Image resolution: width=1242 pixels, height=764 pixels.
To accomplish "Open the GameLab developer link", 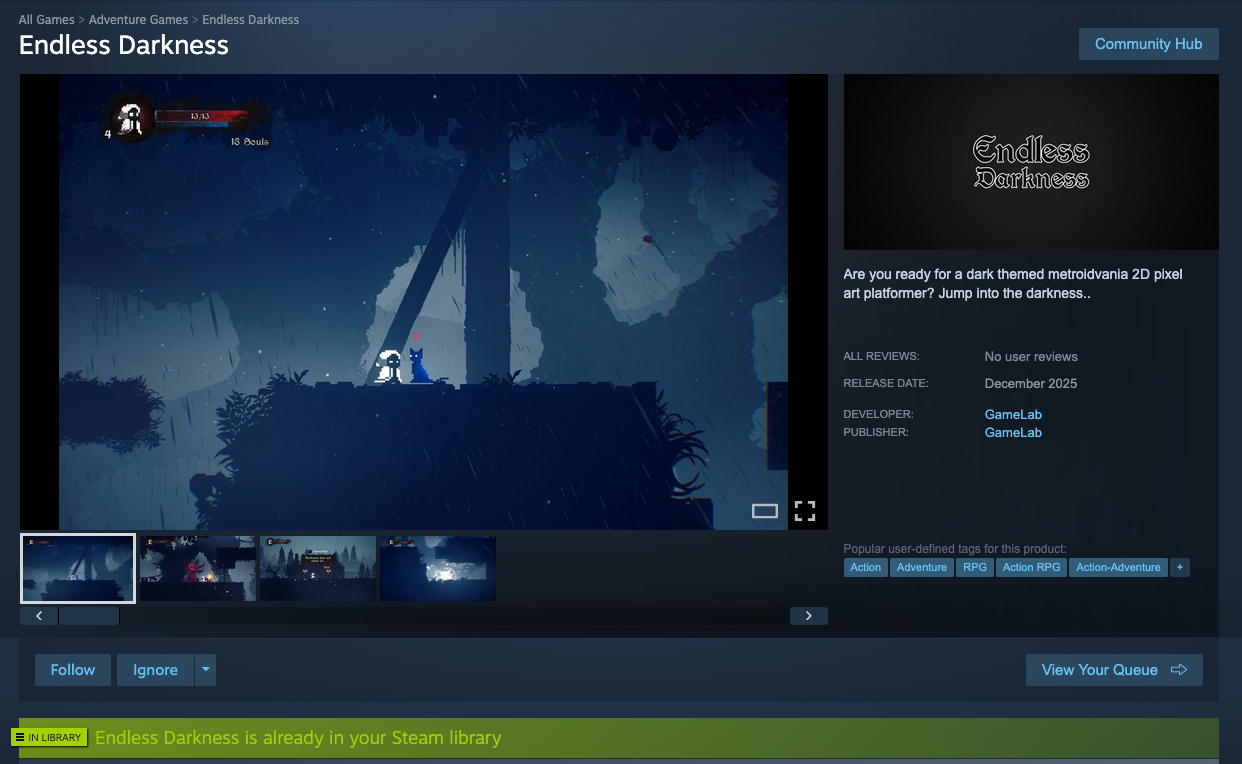I will coord(1013,414).
